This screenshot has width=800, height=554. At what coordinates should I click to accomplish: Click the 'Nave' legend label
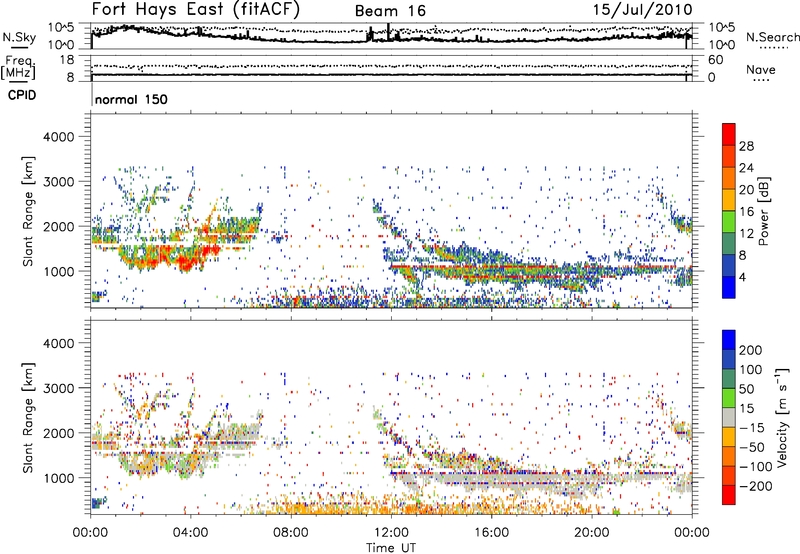760,69
